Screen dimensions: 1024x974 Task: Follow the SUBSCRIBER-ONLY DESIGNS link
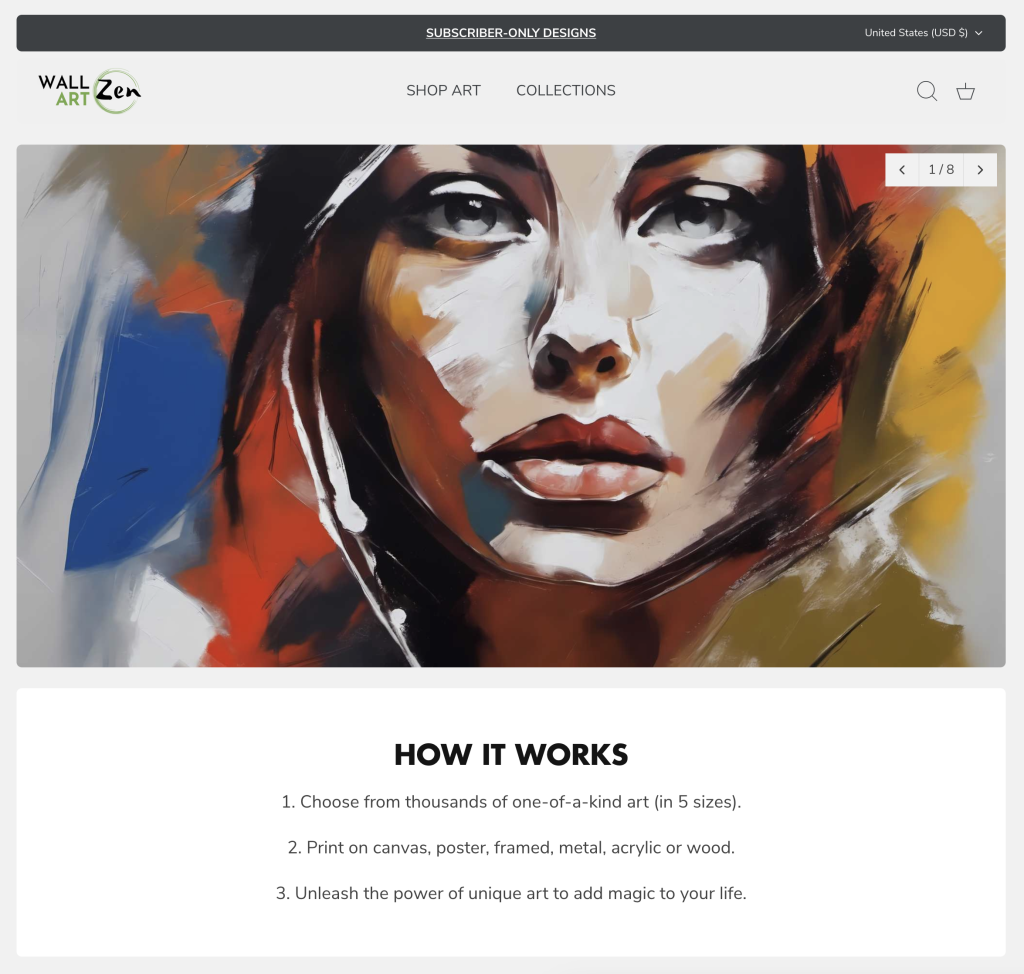(x=511, y=33)
